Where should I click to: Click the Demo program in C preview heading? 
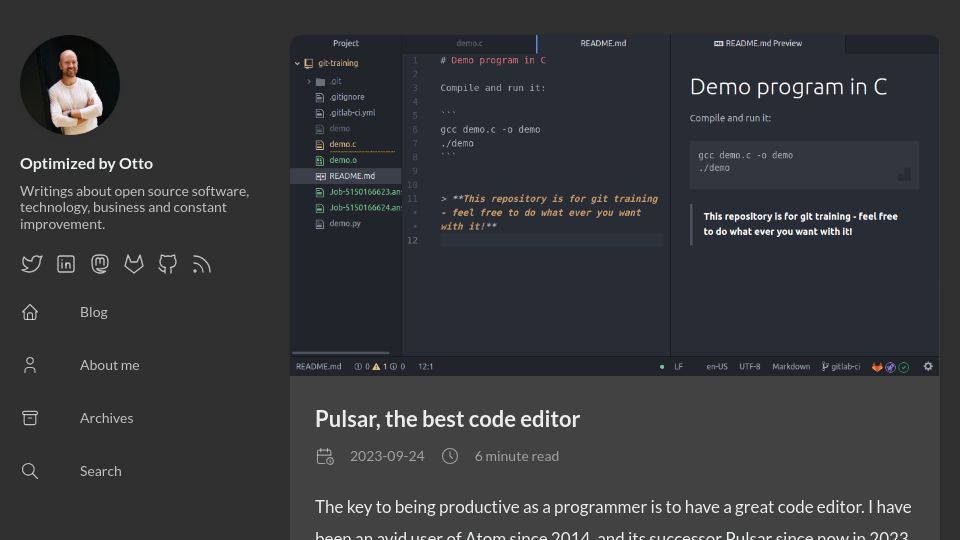(x=788, y=87)
